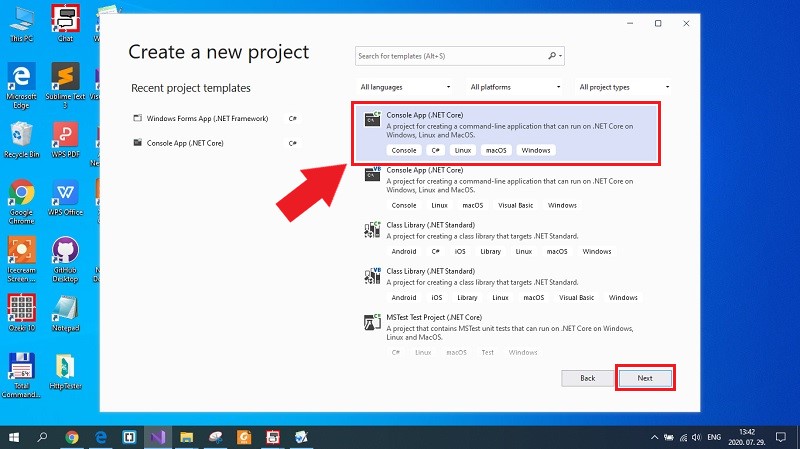Select the C# Class Library (.NET Standard) icon
The width and height of the screenshot is (800, 449).
(x=372, y=230)
